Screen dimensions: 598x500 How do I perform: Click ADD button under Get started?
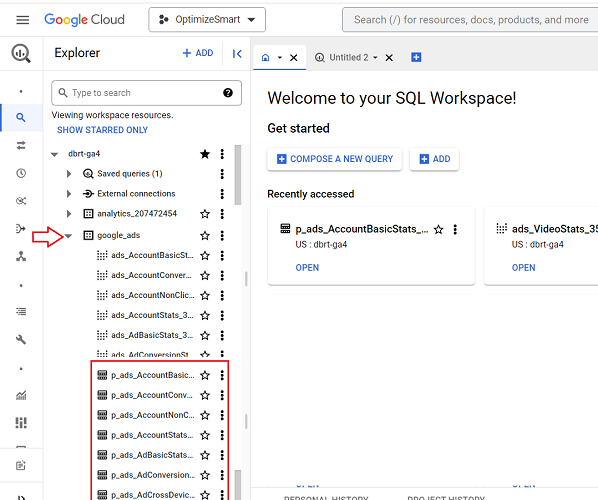coord(434,159)
